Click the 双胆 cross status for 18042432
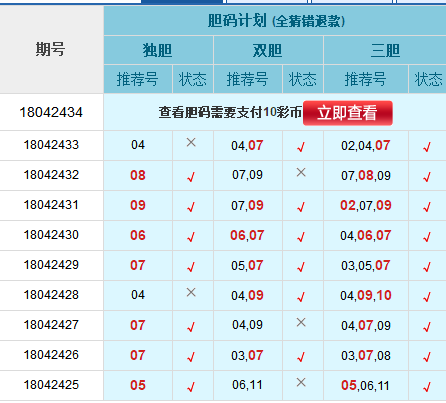 pyautogui.click(x=301, y=173)
